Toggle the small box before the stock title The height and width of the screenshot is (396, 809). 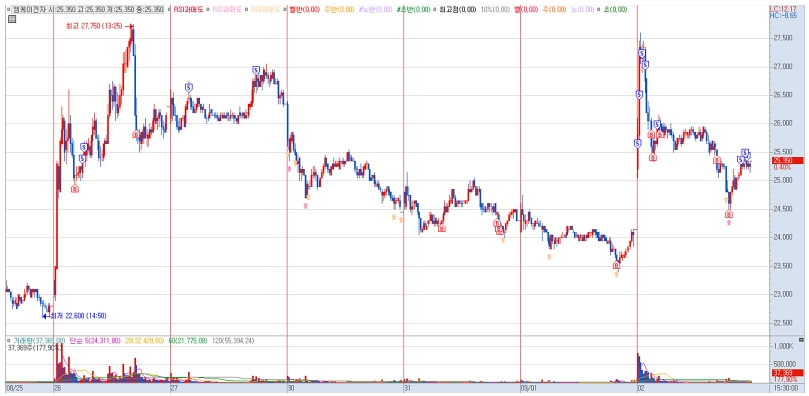[x=8, y=10]
